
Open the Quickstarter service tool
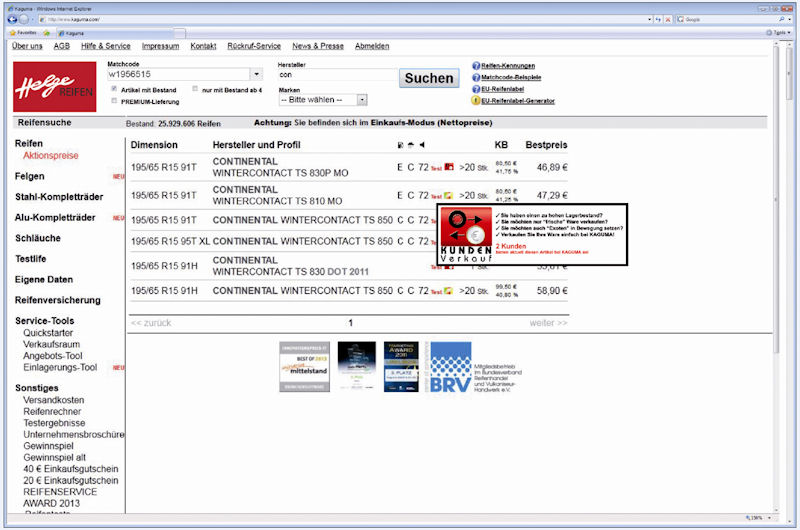[x=48, y=333]
